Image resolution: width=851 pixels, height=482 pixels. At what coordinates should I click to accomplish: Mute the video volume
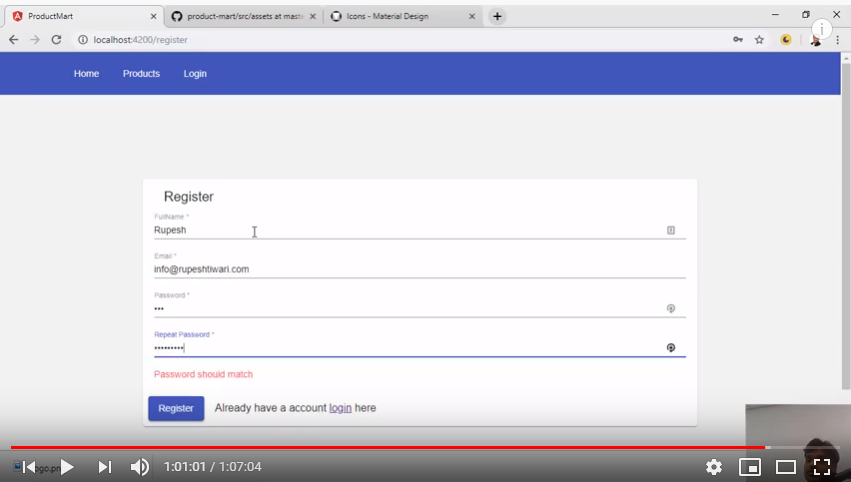click(140, 467)
